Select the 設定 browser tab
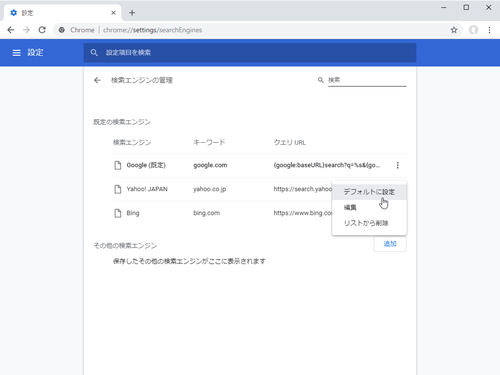 point(62,13)
